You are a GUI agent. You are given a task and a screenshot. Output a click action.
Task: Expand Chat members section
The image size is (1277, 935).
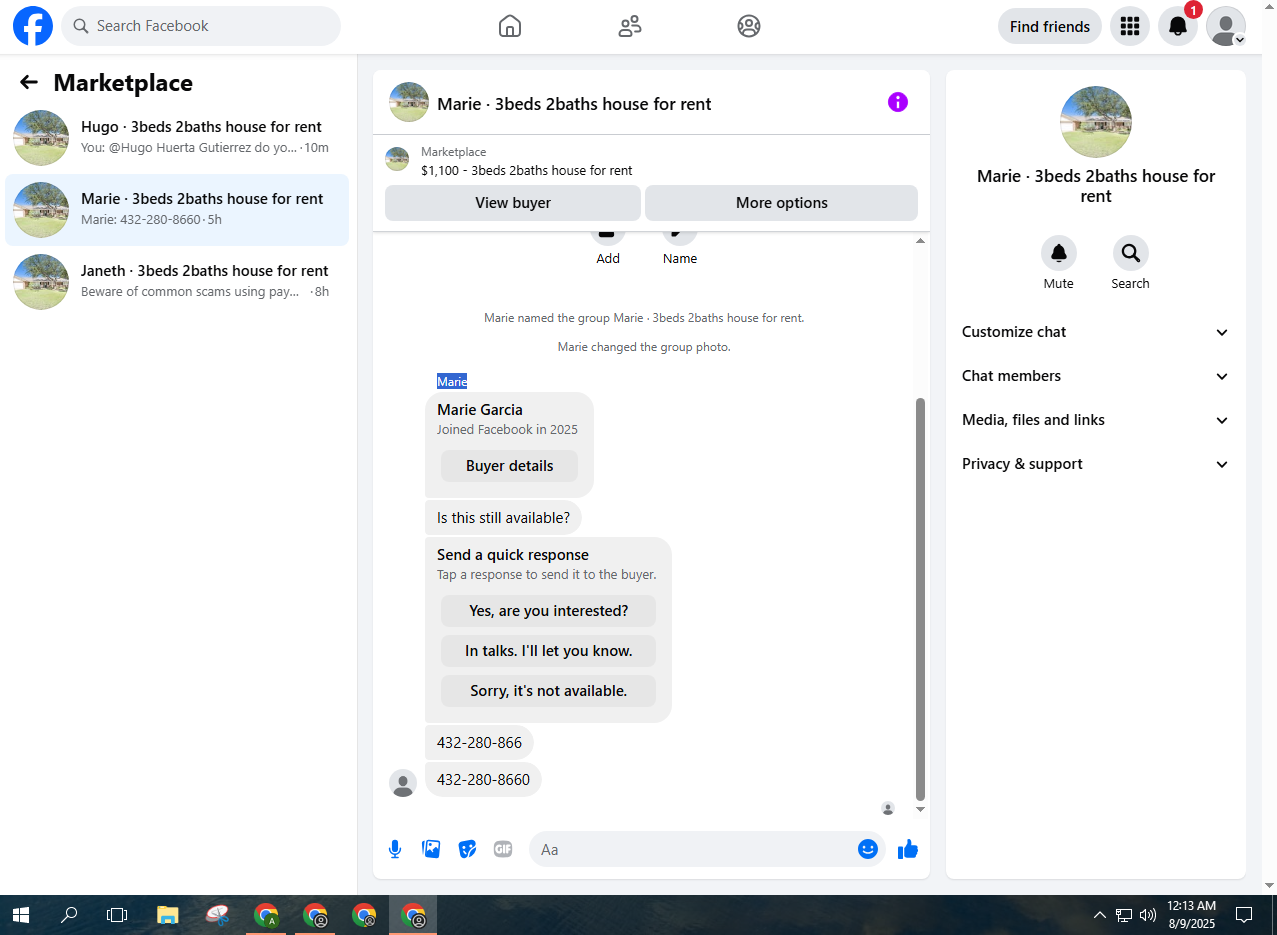1096,376
